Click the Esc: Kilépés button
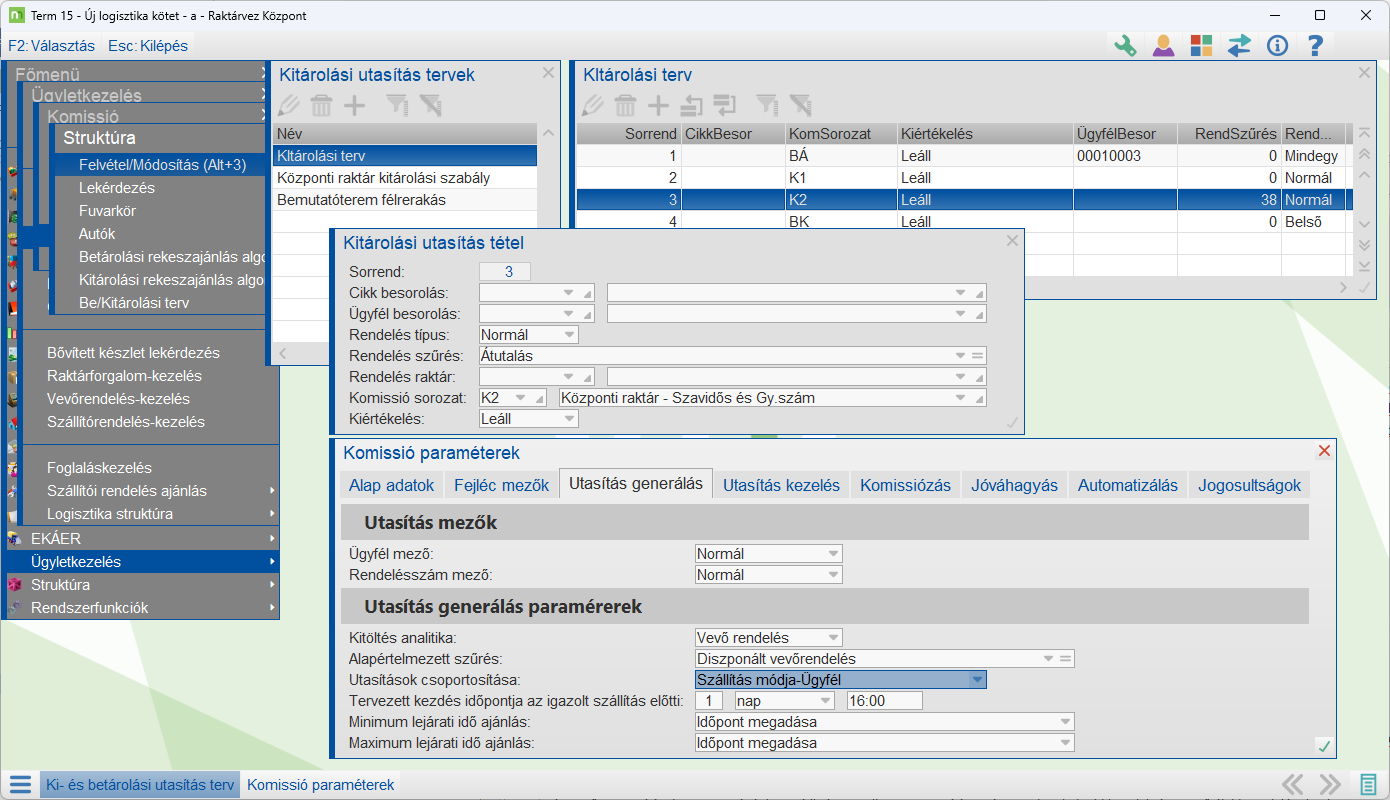1390x800 pixels. (x=147, y=46)
